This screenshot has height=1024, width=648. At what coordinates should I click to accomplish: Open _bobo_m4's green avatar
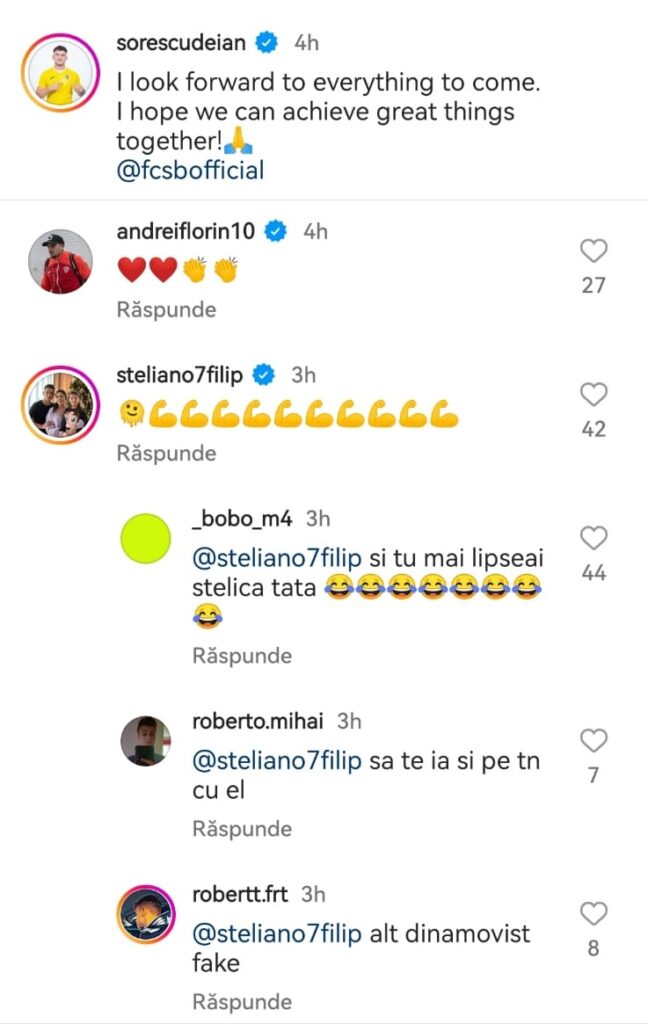point(145,541)
